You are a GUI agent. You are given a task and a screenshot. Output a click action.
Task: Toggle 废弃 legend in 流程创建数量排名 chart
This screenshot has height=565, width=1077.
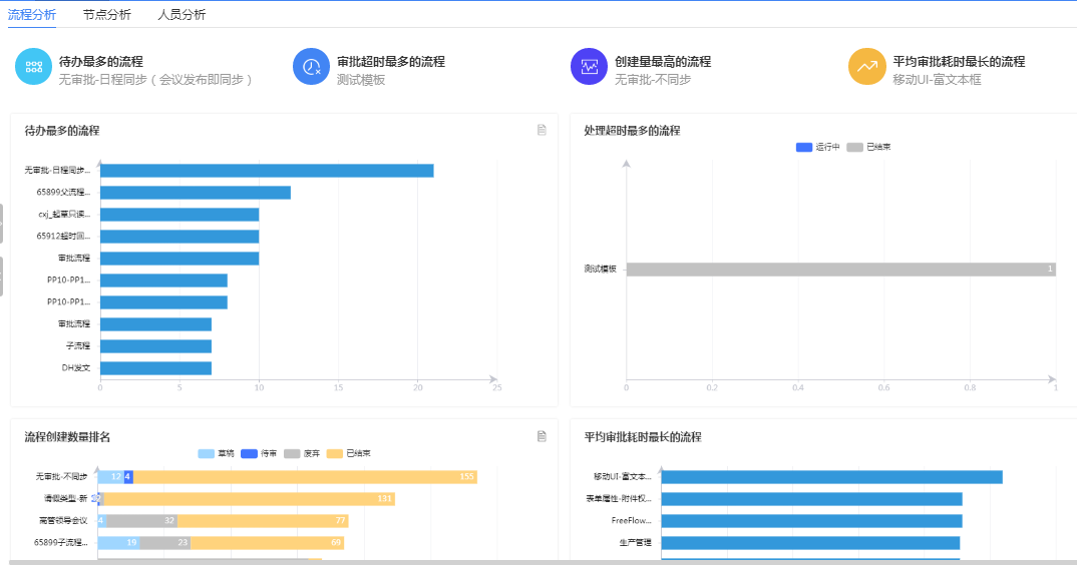coord(302,453)
